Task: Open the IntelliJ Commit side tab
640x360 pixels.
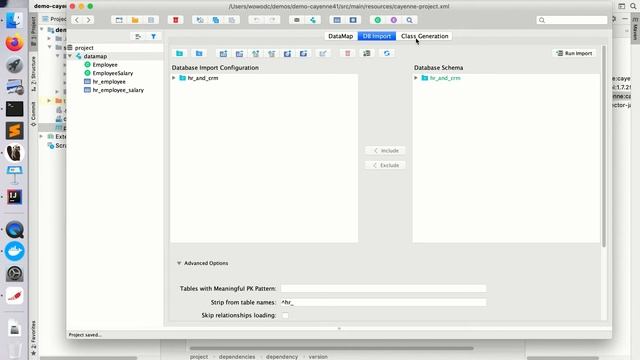Action: click(33, 113)
